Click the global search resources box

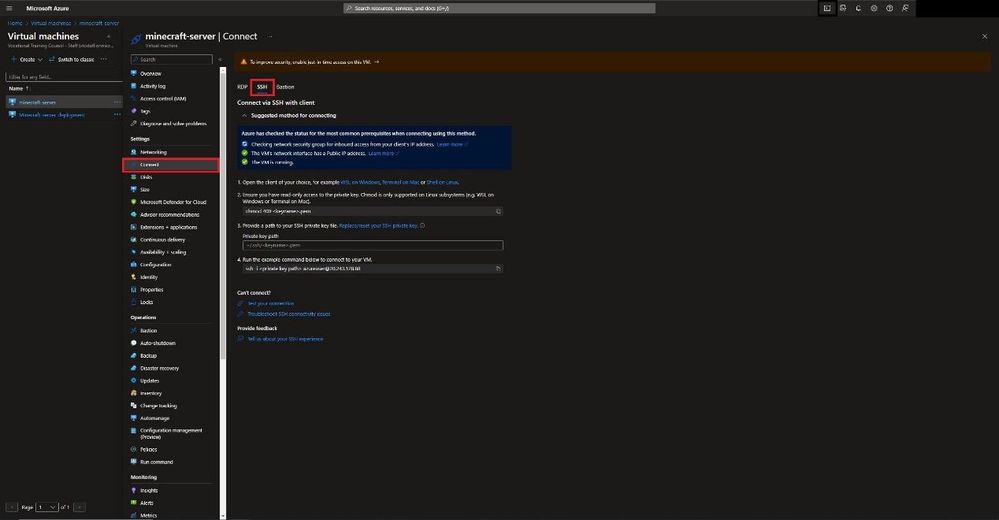500,8
